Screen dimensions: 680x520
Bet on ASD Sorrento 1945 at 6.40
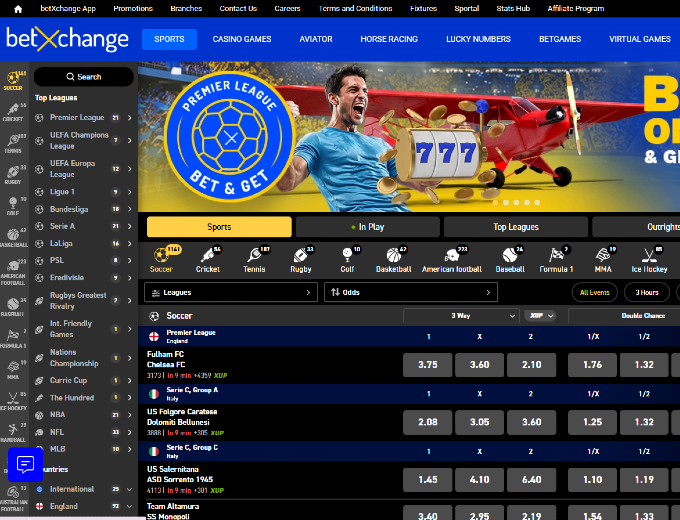tap(532, 480)
